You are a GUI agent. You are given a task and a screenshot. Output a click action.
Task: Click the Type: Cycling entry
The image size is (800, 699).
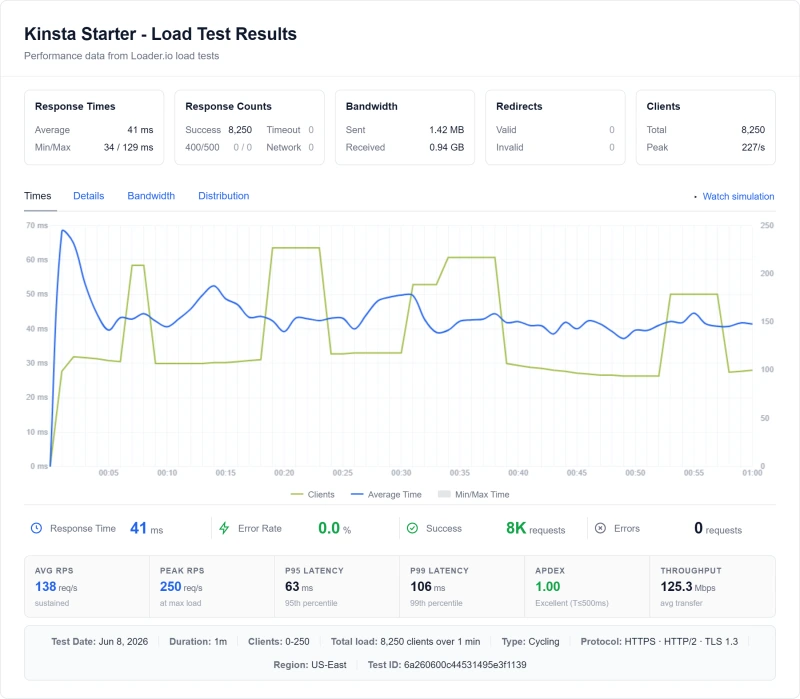pyautogui.click(x=530, y=641)
